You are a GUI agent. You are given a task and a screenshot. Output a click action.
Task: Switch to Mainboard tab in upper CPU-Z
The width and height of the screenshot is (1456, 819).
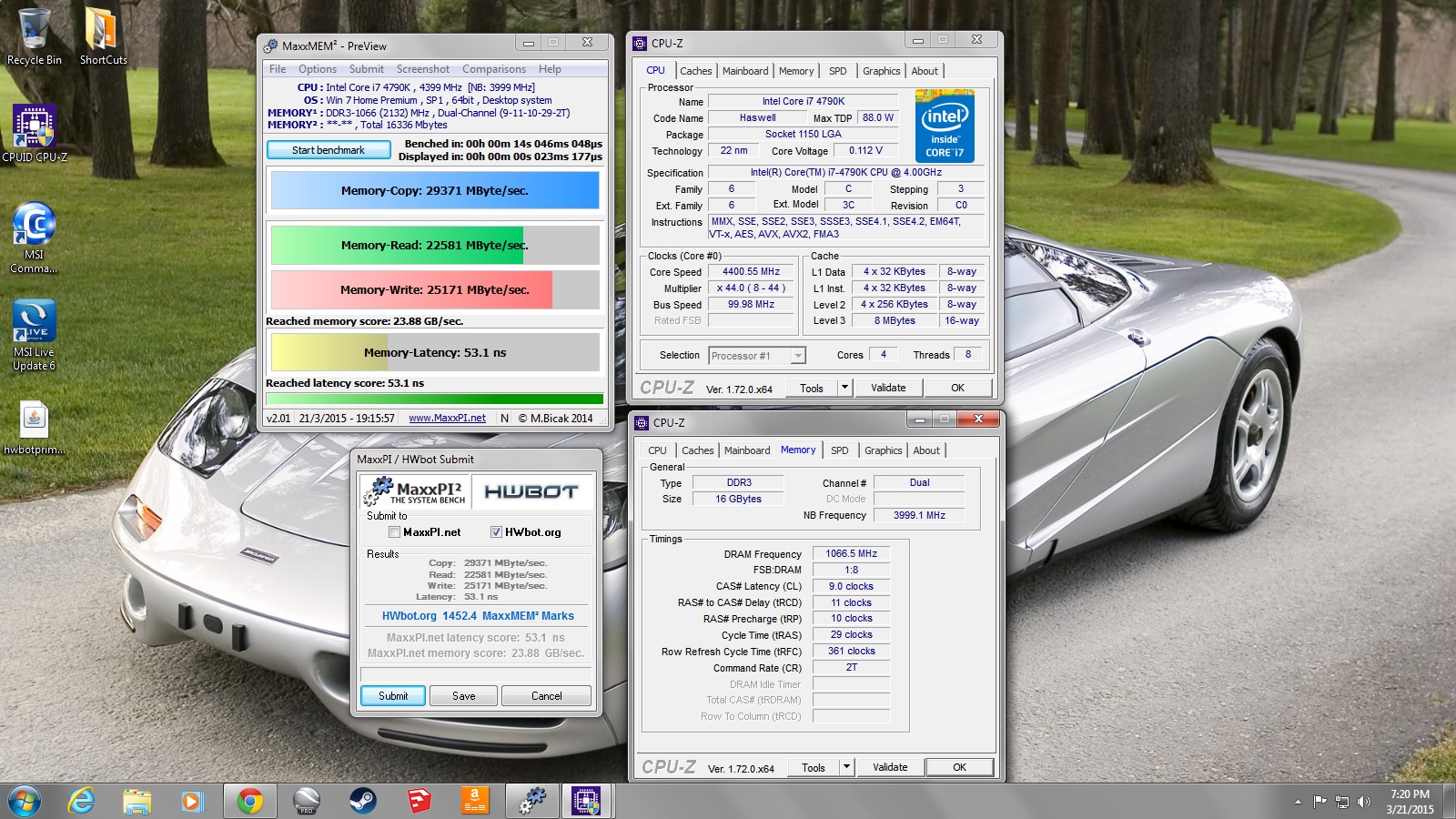tap(745, 71)
